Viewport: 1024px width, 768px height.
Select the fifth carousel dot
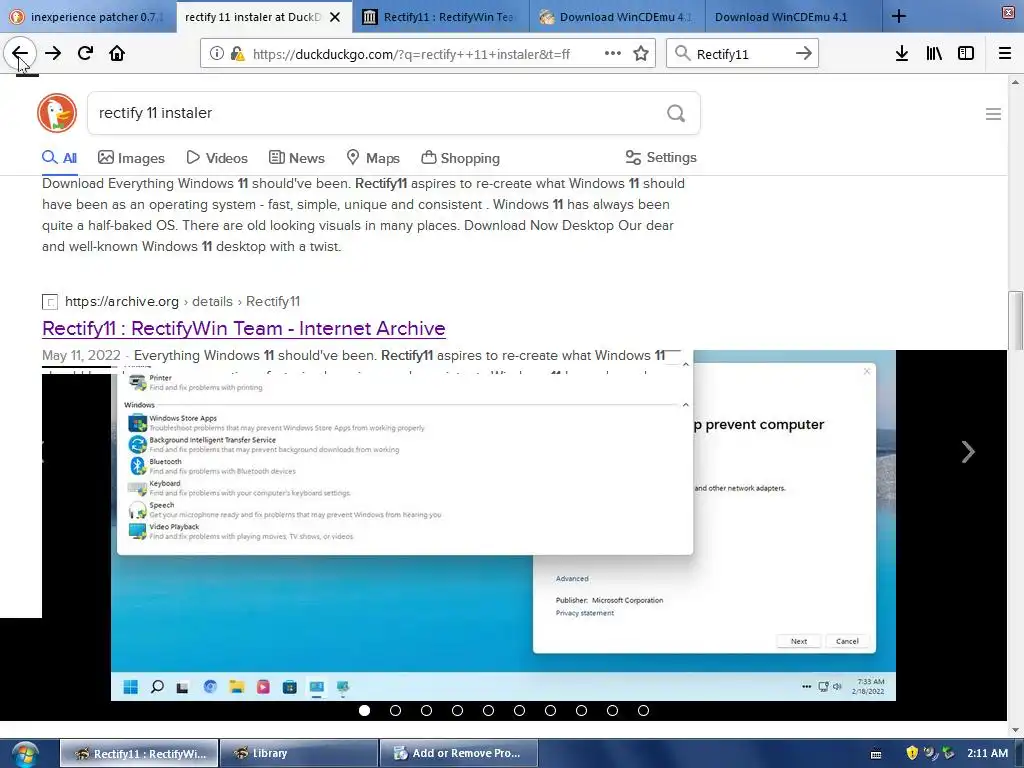coord(488,711)
